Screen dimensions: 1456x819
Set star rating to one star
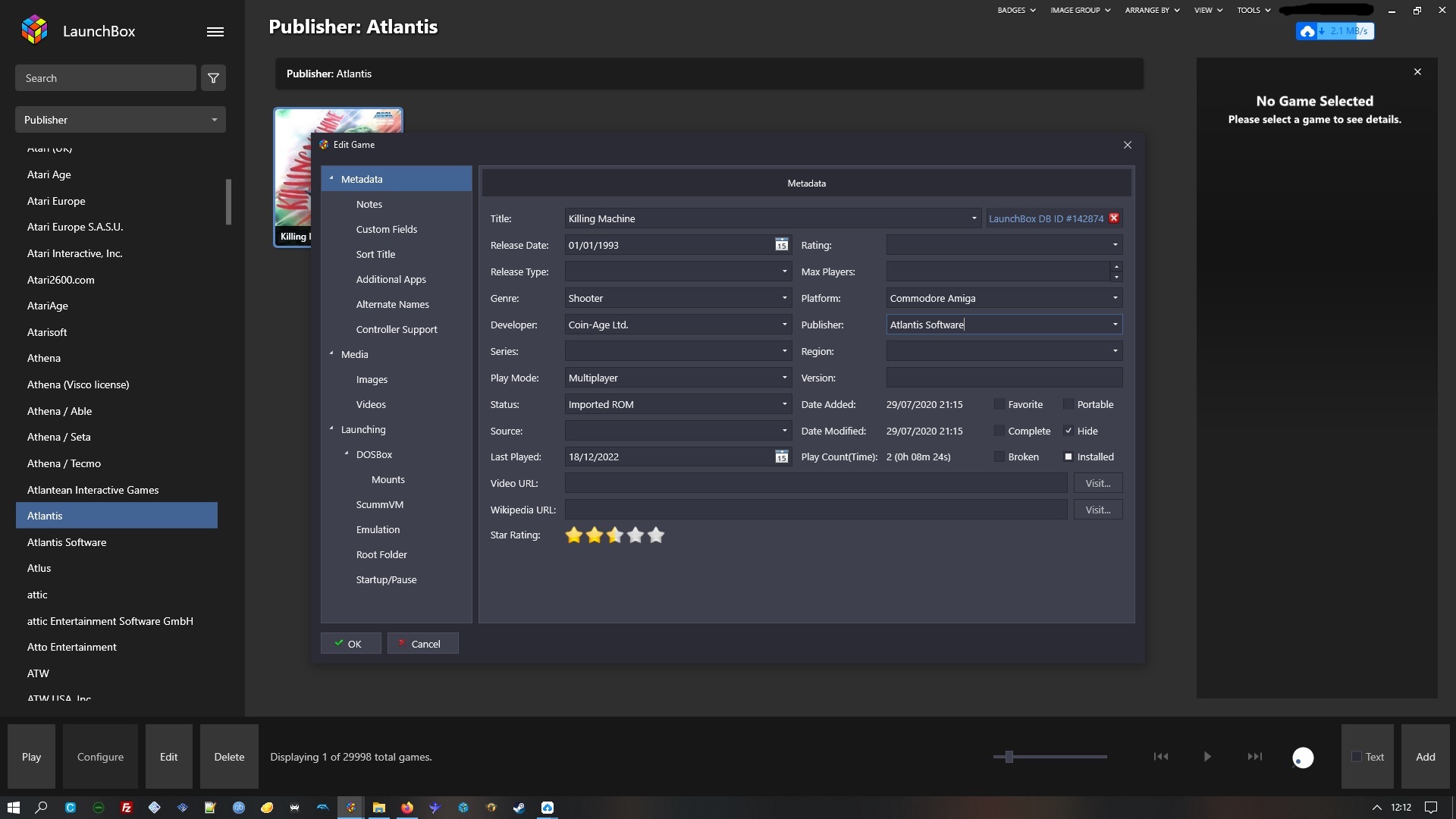tap(574, 535)
